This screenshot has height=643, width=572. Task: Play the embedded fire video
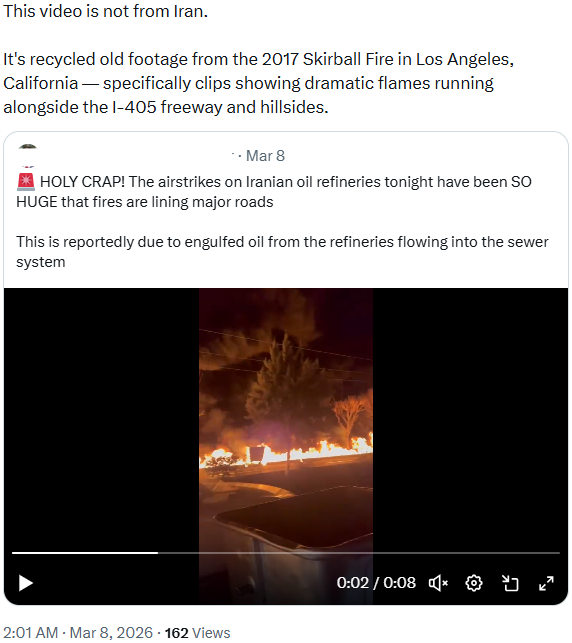point(26,583)
